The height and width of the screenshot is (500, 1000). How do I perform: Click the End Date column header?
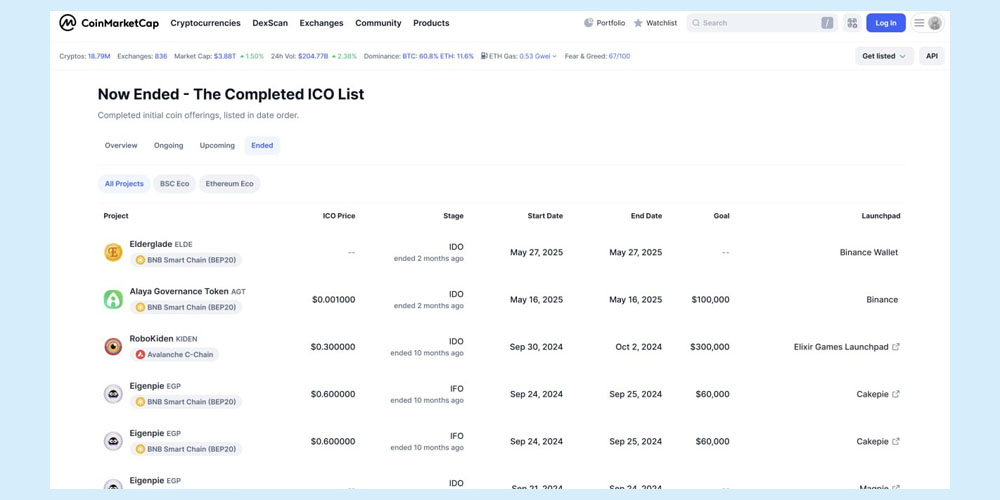(x=647, y=216)
